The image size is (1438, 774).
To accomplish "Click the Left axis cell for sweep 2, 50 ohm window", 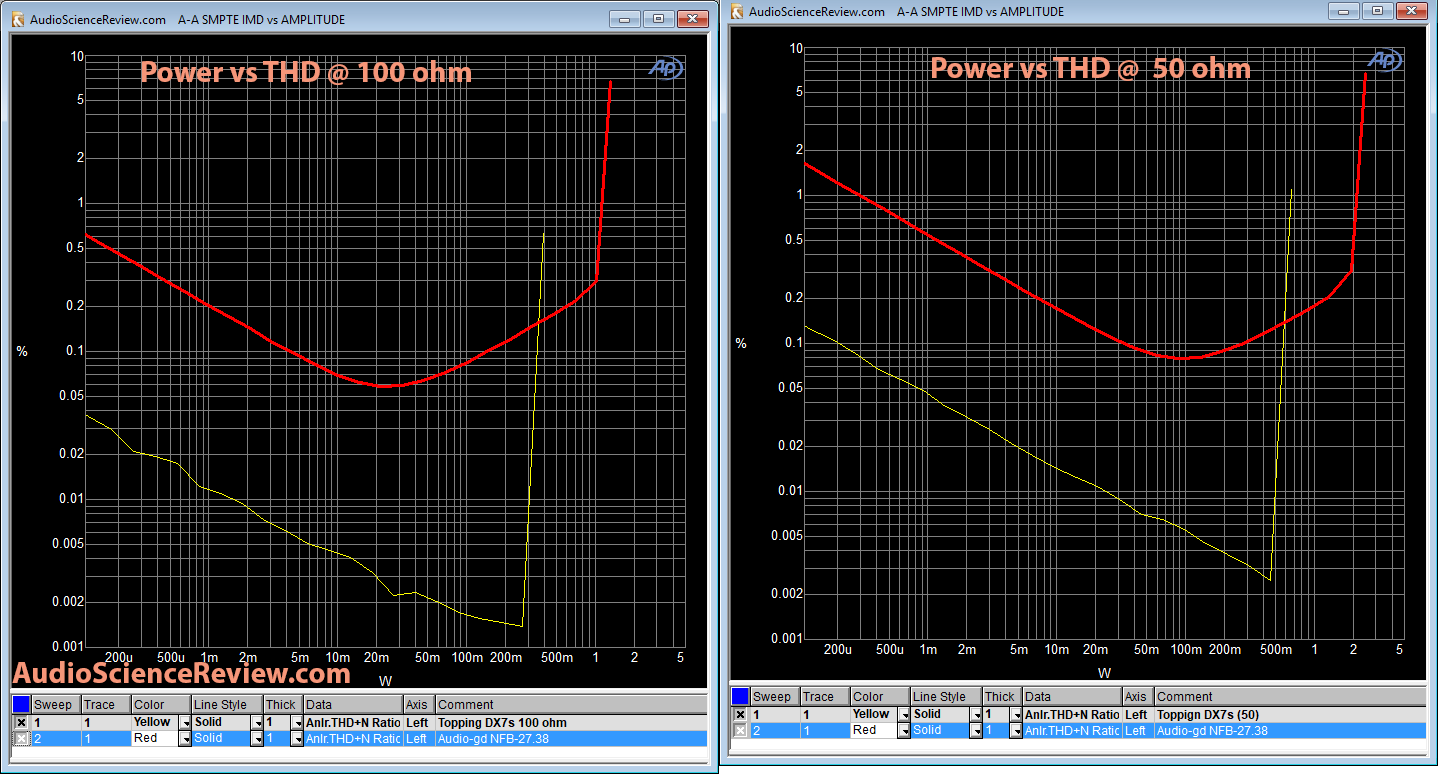I will (x=1138, y=730).
